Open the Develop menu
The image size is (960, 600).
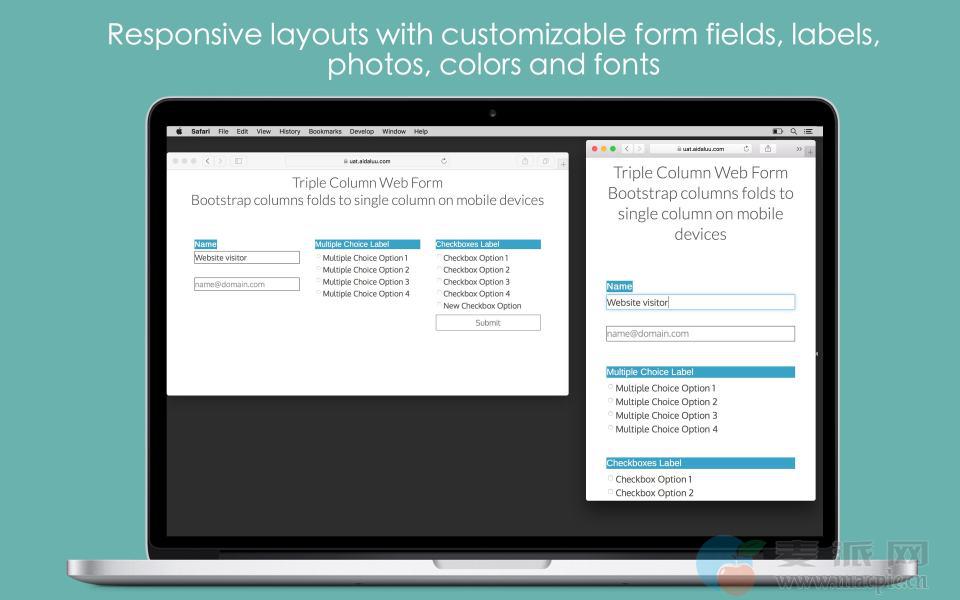(361, 131)
